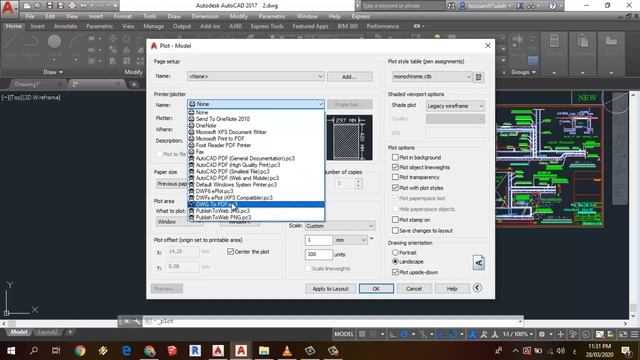Viewport: 640px width, 360px height.
Task: Open VLC media player from the taskbar
Action: tap(287, 351)
